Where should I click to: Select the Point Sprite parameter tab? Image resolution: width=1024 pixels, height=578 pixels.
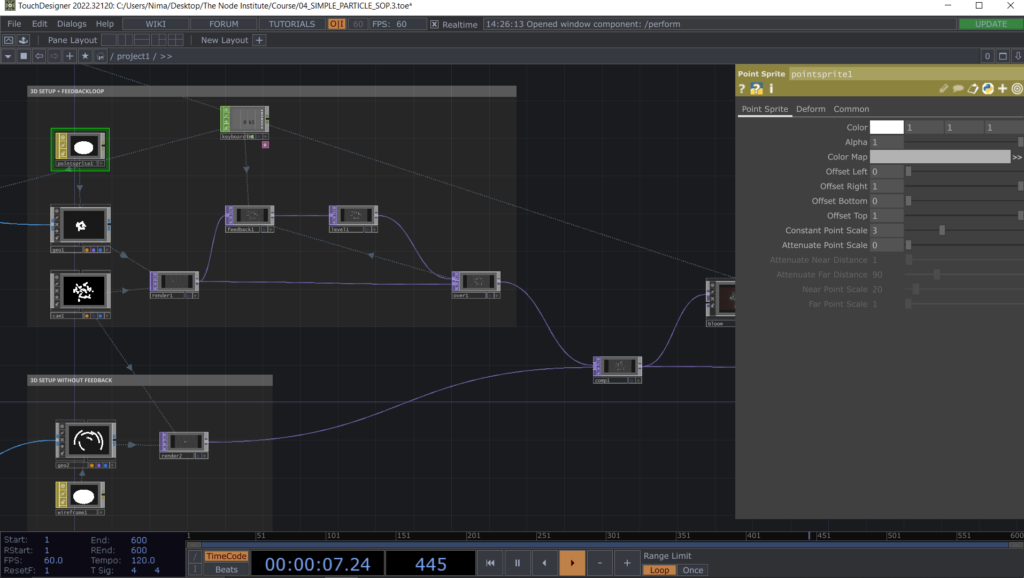[765, 109]
